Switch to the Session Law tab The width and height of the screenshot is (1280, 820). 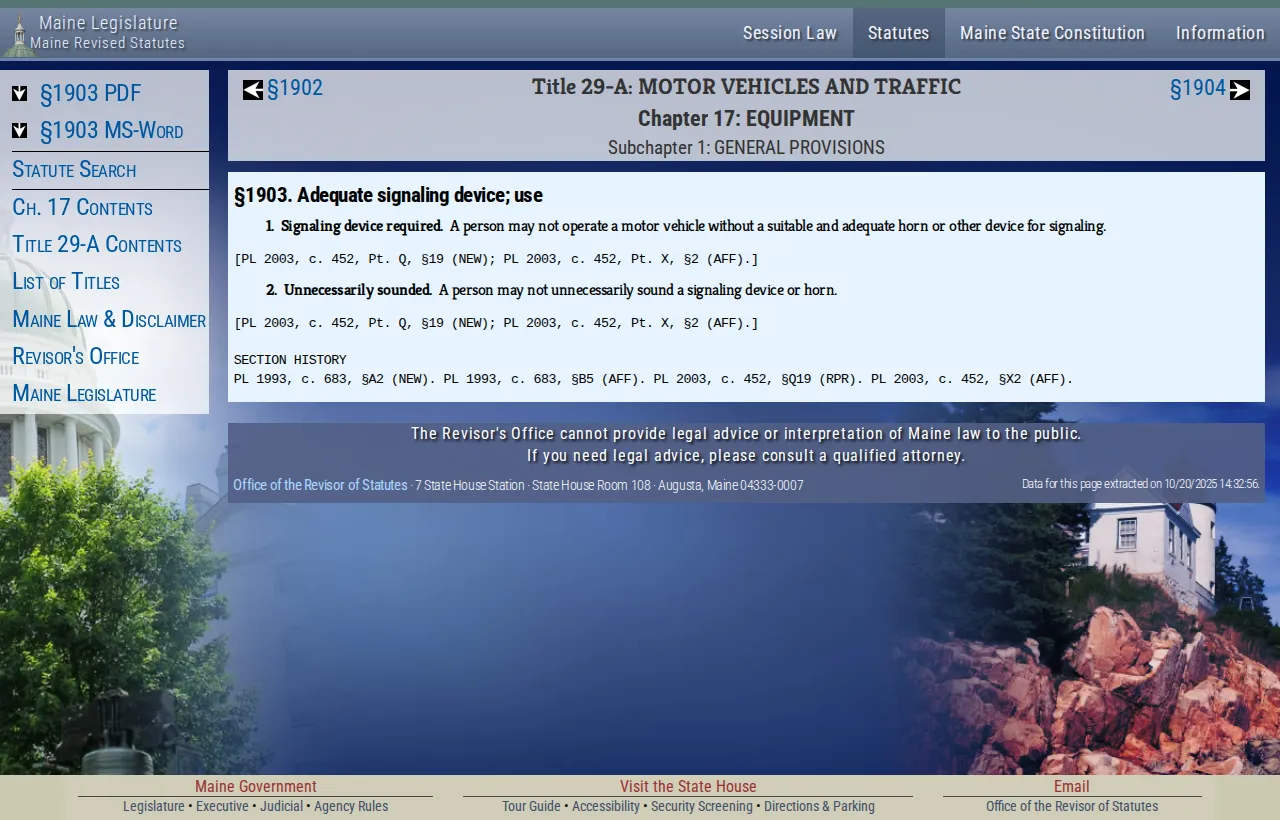pyautogui.click(x=790, y=33)
